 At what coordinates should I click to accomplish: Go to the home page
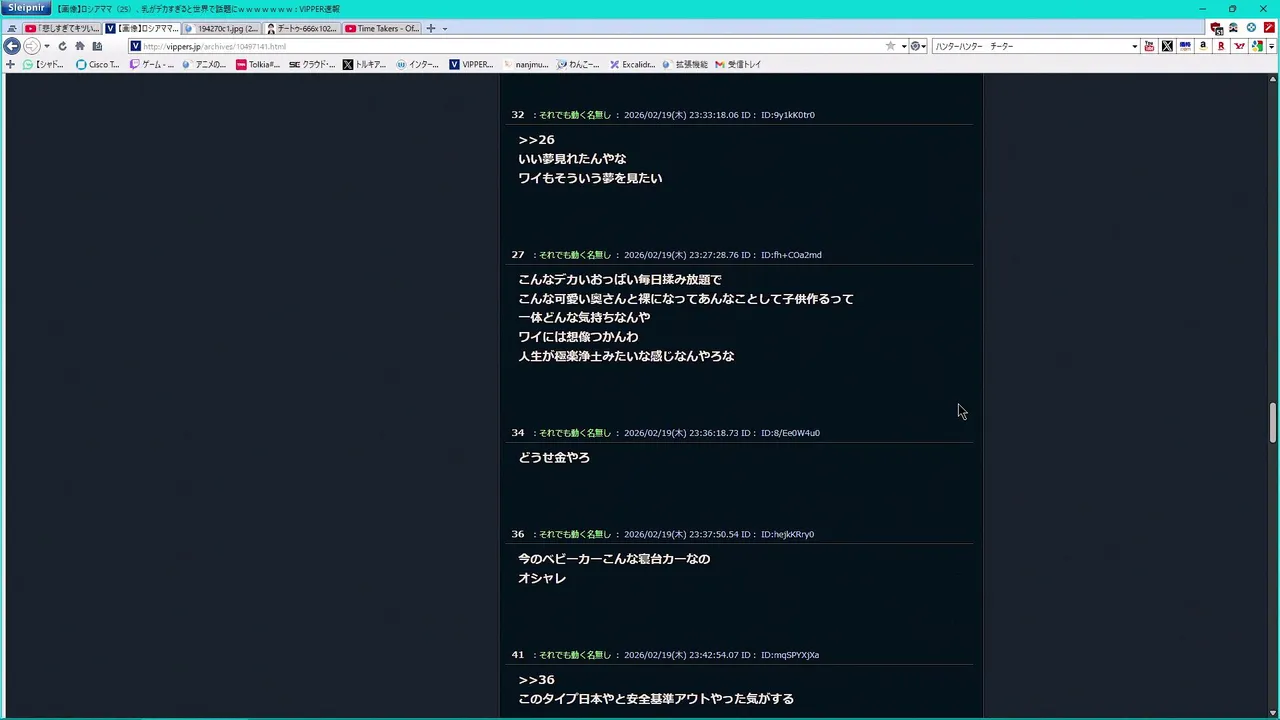(x=80, y=46)
